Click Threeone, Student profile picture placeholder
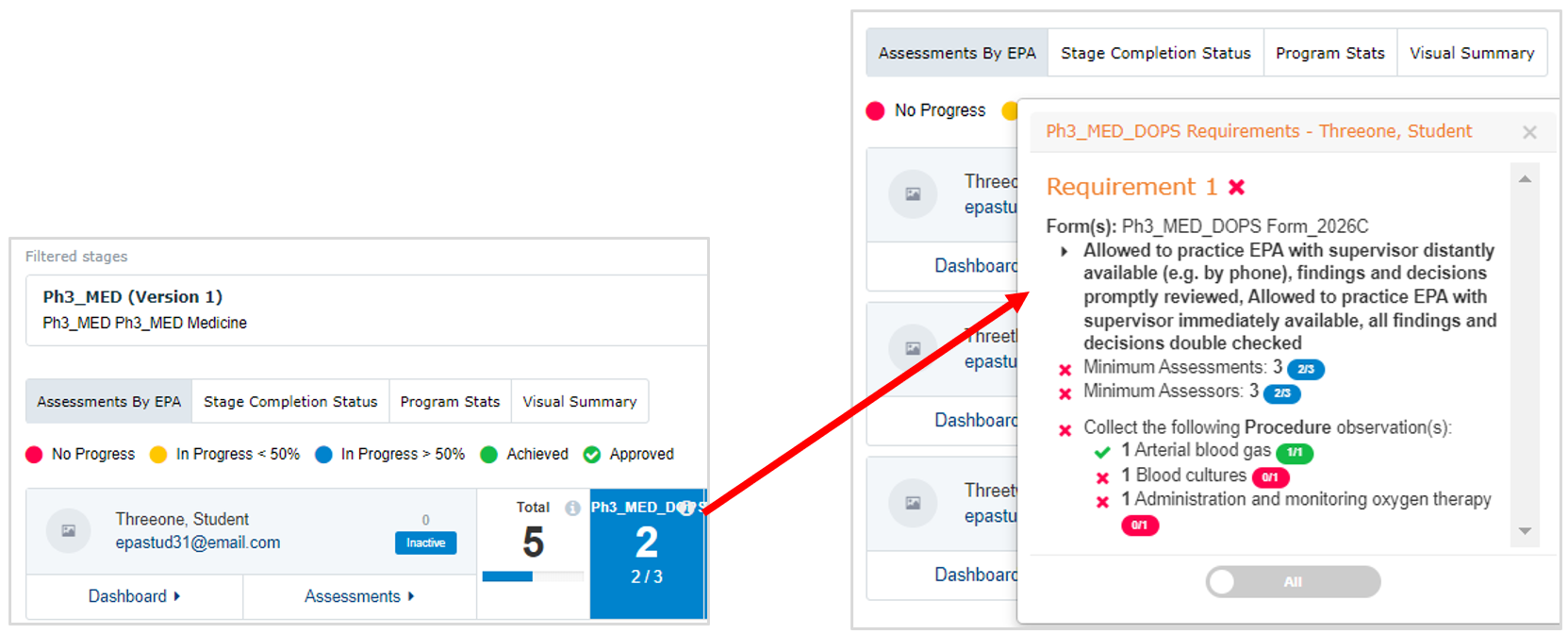This screenshot has height=634, width=1568. (x=69, y=530)
